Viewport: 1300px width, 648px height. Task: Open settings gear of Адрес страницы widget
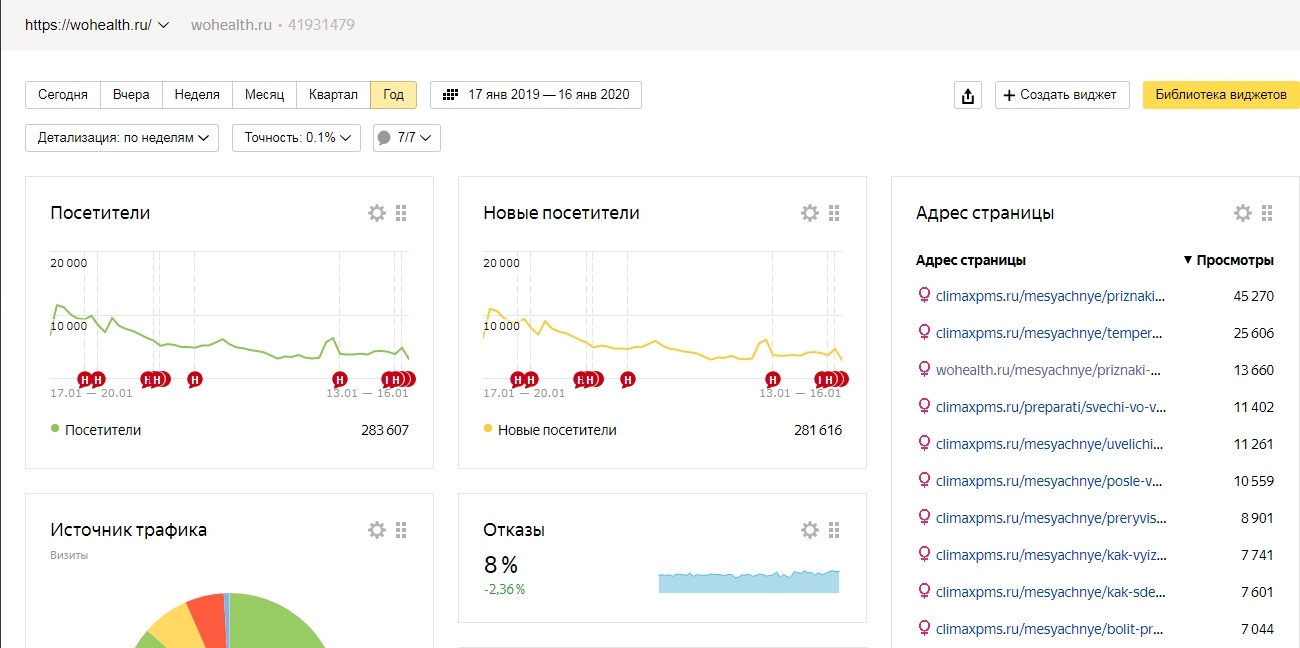[1243, 213]
